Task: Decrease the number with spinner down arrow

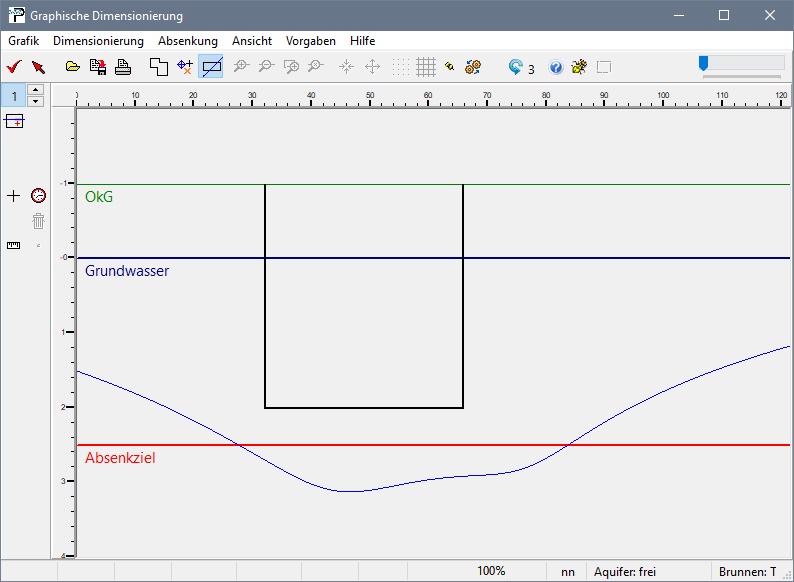Action: pos(37,101)
